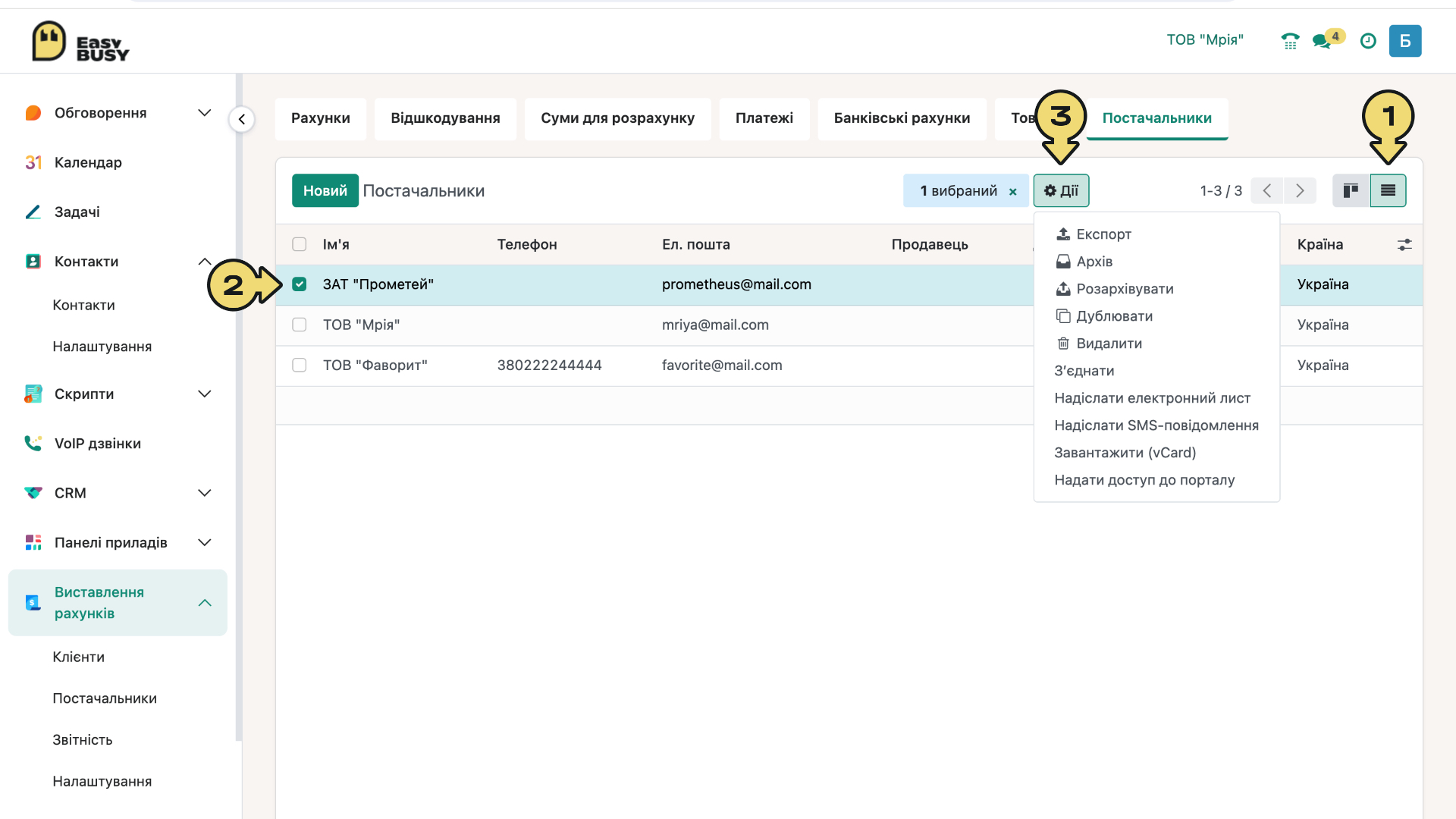The image size is (1456, 819).
Task: Click the Задачі pencil icon
Action: (x=33, y=212)
